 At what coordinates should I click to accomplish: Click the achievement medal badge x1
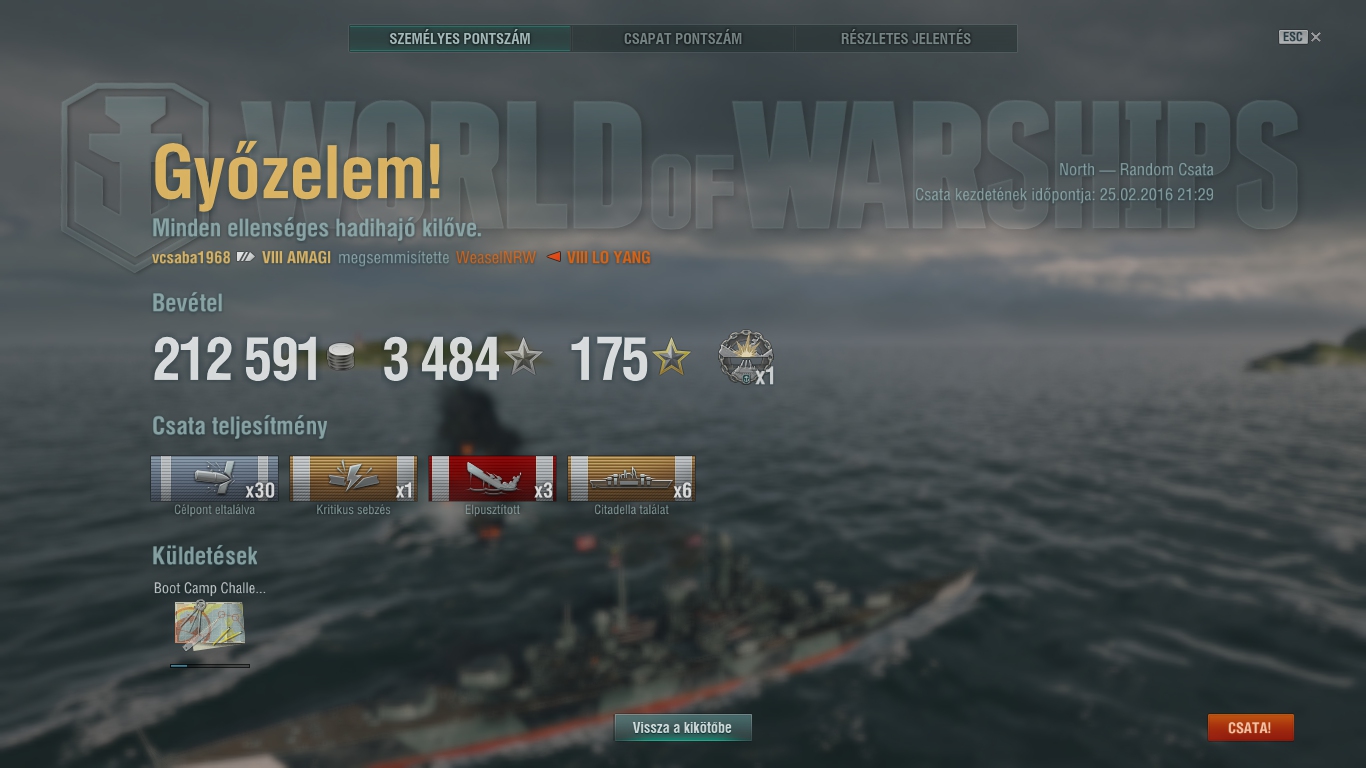click(745, 358)
